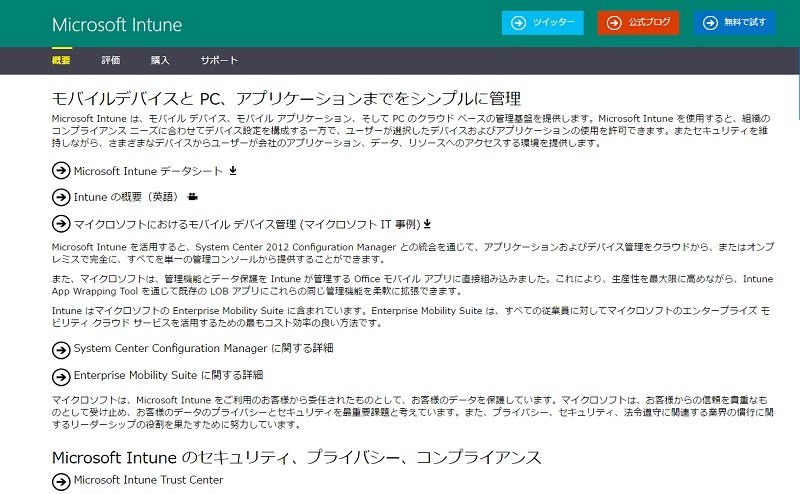Click arrow icon beside System Center Configuration Manager
800x494 pixels.
click(x=61, y=350)
